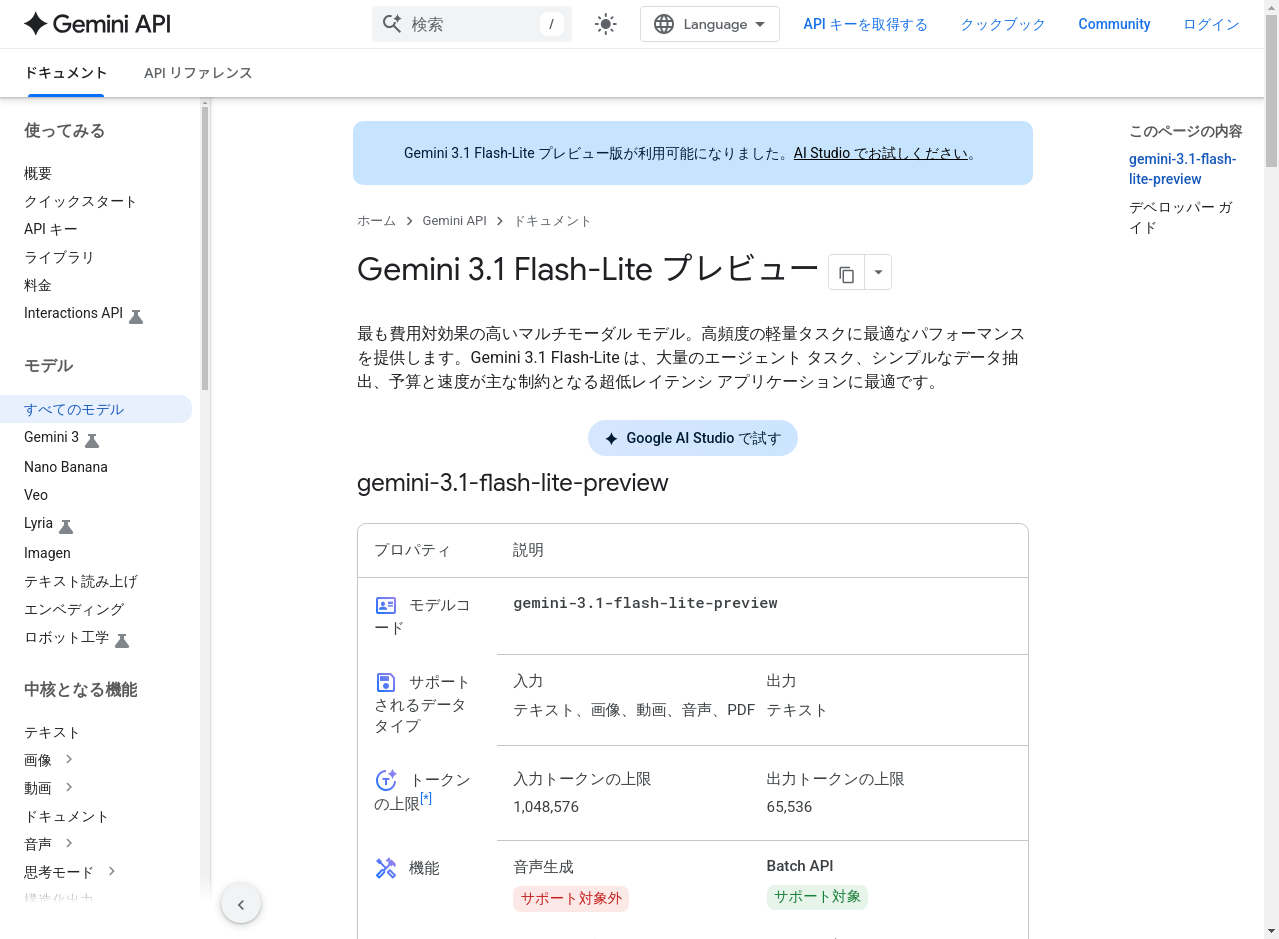This screenshot has height=939, width=1279.
Task: Click the tools icon in the 機能 row
Action: (385, 868)
